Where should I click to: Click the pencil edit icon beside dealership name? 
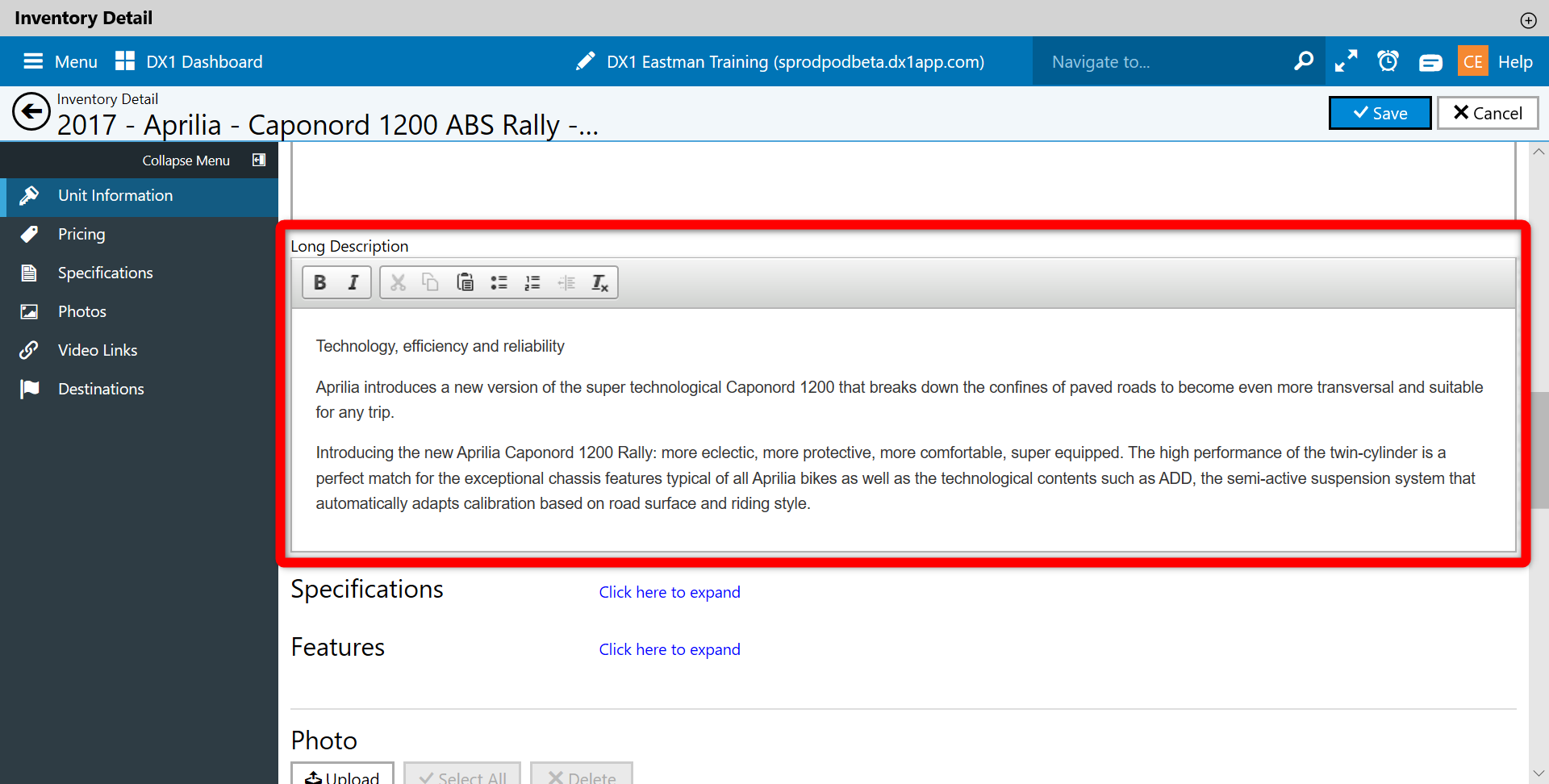pyautogui.click(x=586, y=61)
